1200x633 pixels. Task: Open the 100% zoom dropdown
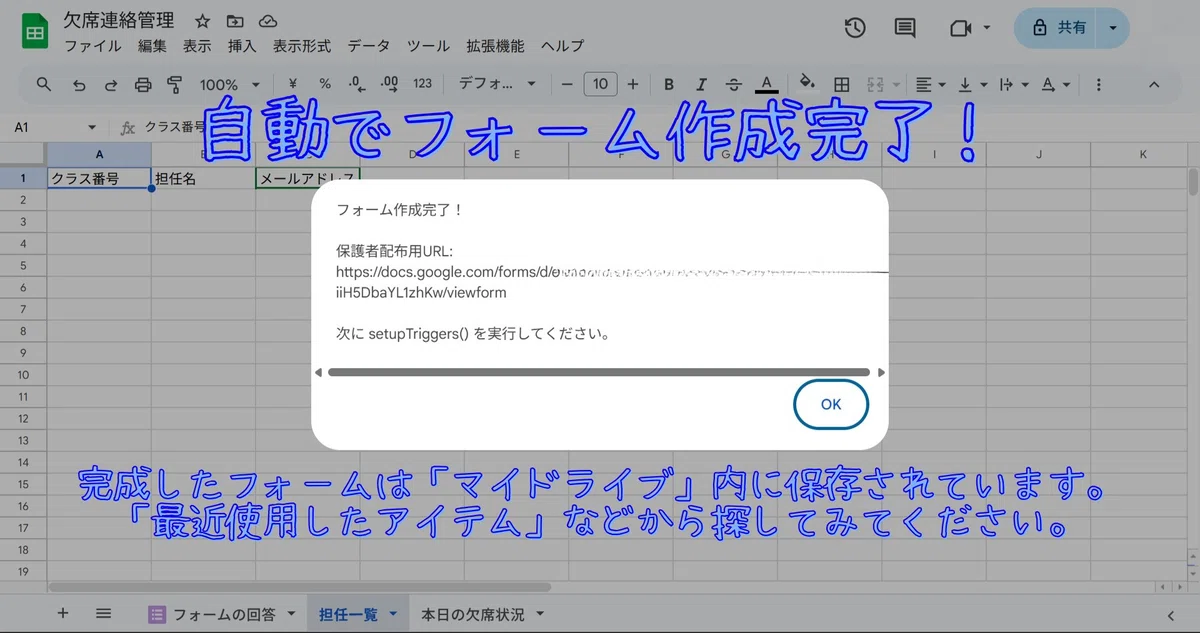click(229, 85)
